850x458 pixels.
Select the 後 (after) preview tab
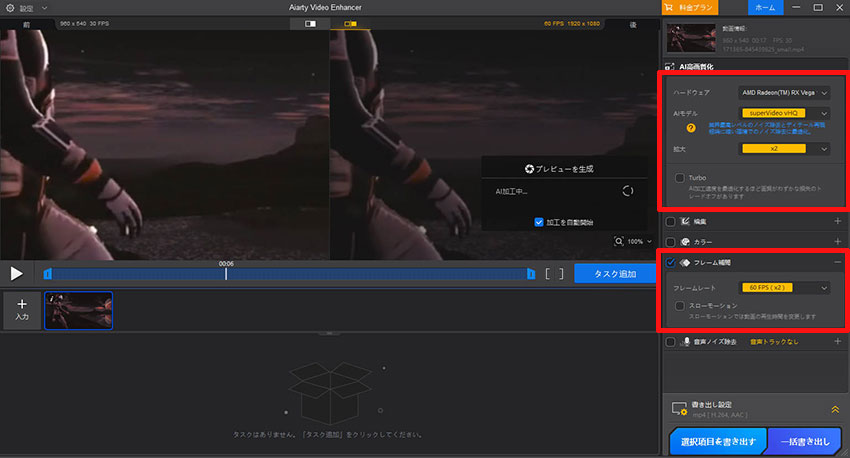coord(633,24)
